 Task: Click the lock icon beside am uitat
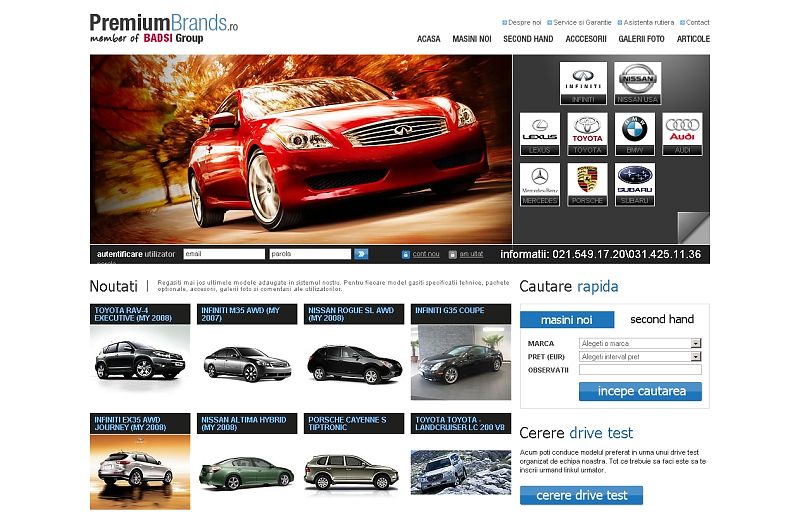point(453,254)
